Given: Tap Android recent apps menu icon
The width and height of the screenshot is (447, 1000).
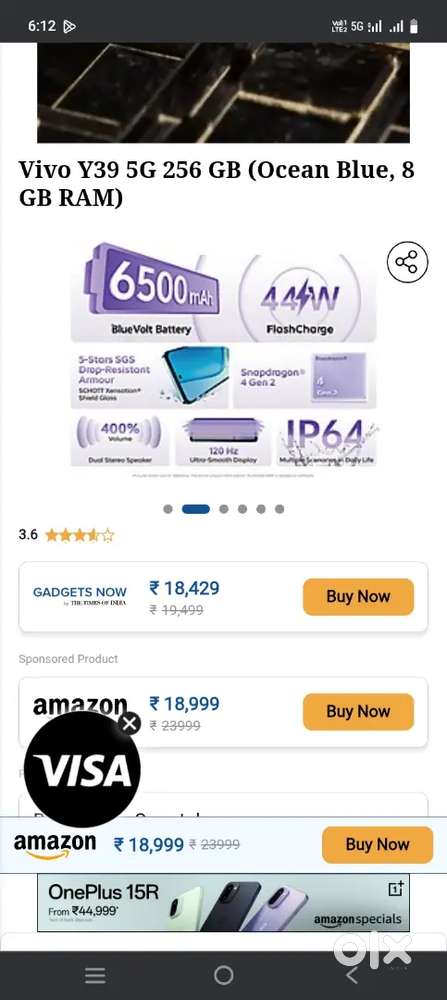Looking at the screenshot, I should (95, 975).
